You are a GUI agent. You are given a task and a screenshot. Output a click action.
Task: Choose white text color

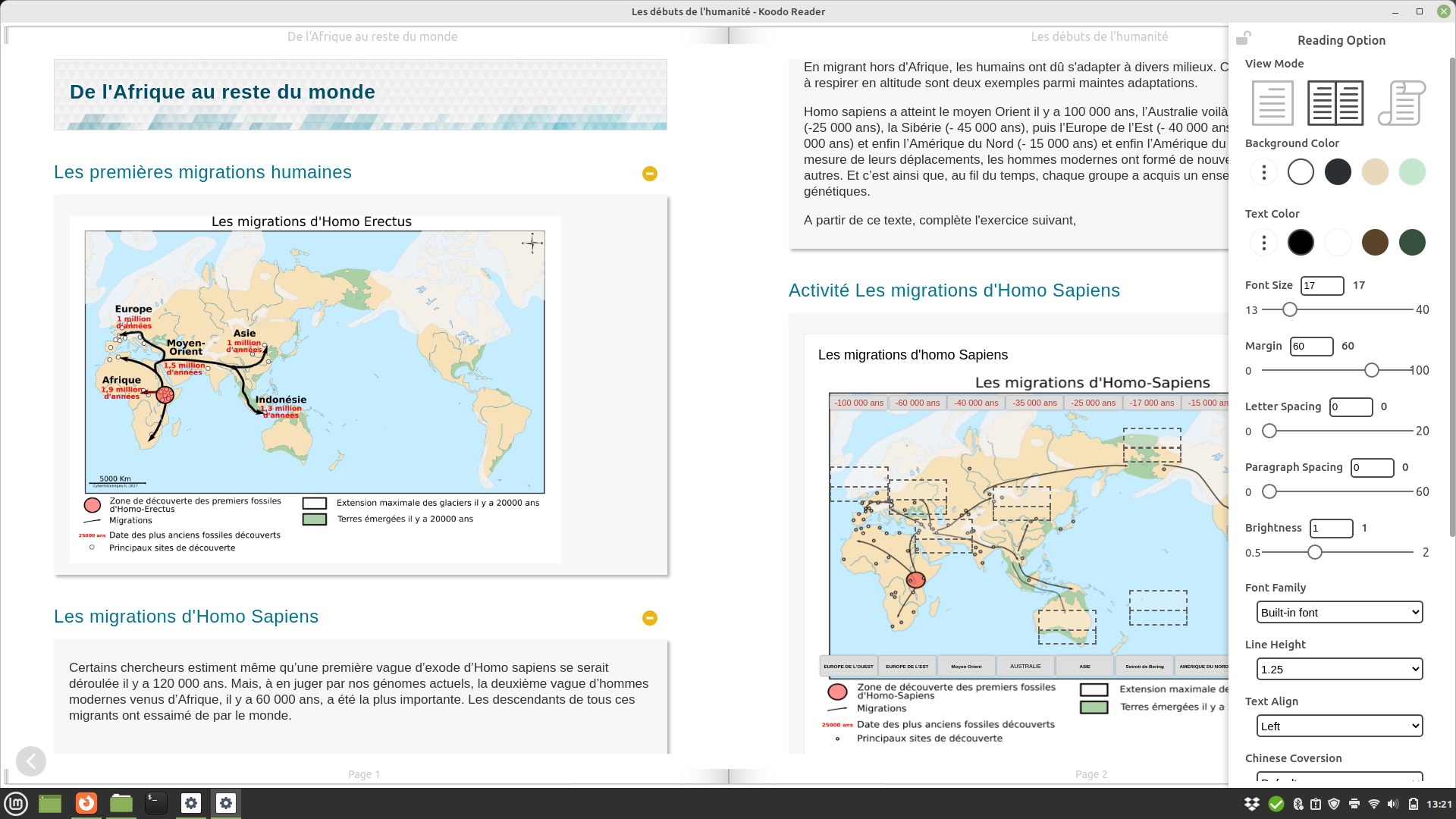[1338, 243]
